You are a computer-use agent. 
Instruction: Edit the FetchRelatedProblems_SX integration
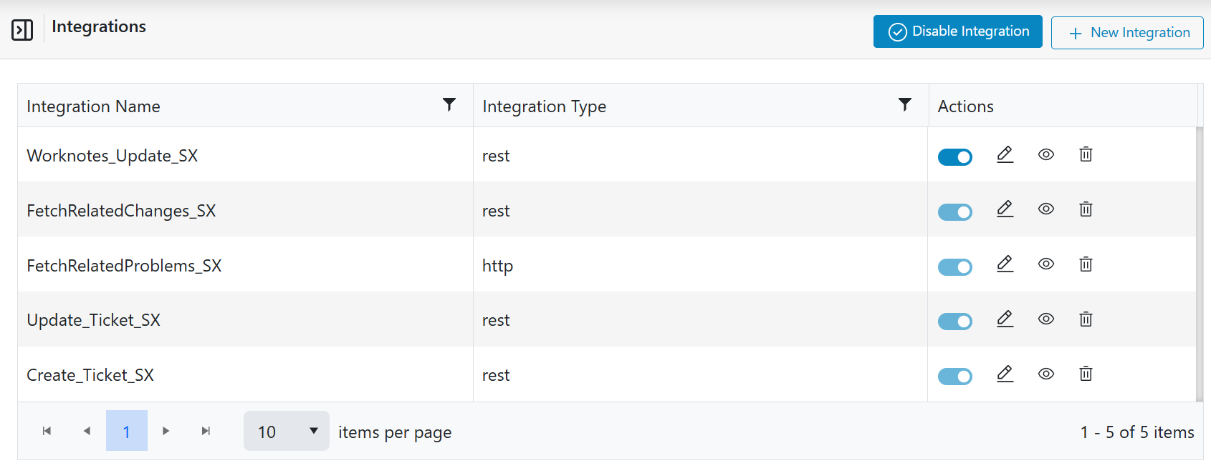pyautogui.click(x=1005, y=265)
